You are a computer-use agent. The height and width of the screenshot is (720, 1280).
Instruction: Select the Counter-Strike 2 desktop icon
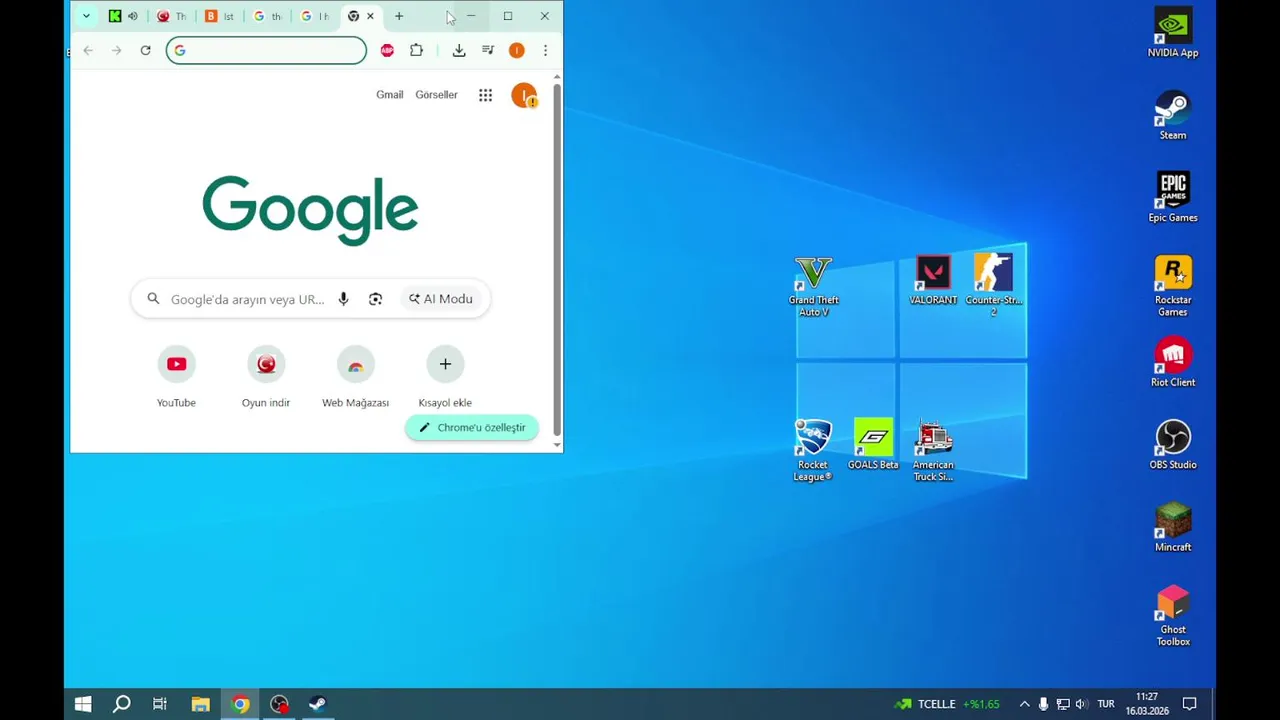pyautogui.click(x=993, y=287)
